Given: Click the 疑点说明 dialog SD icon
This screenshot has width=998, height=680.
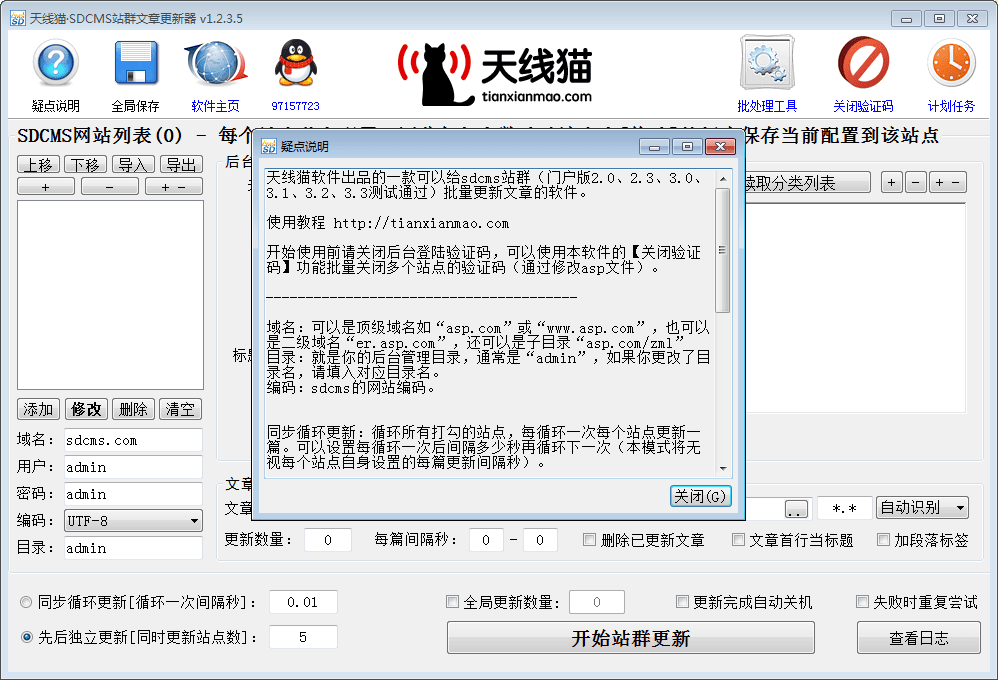Looking at the screenshot, I should (269, 146).
